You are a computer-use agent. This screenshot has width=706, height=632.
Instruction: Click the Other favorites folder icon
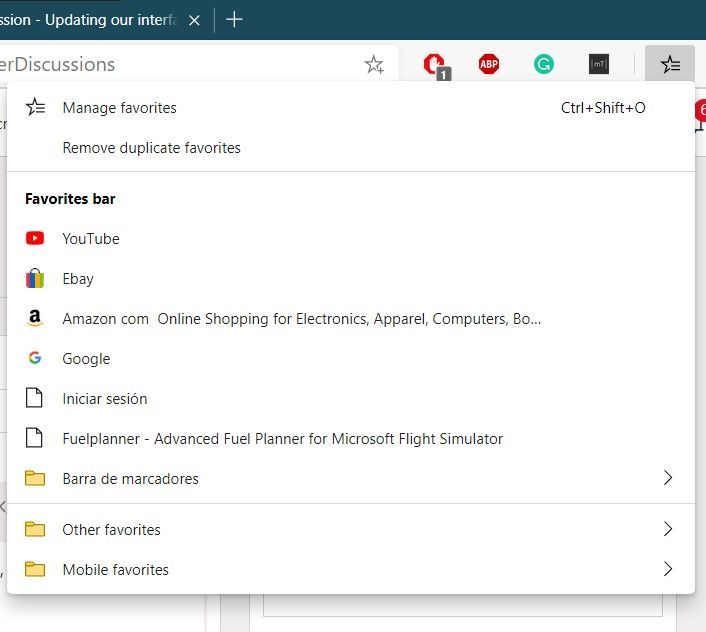point(35,529)
